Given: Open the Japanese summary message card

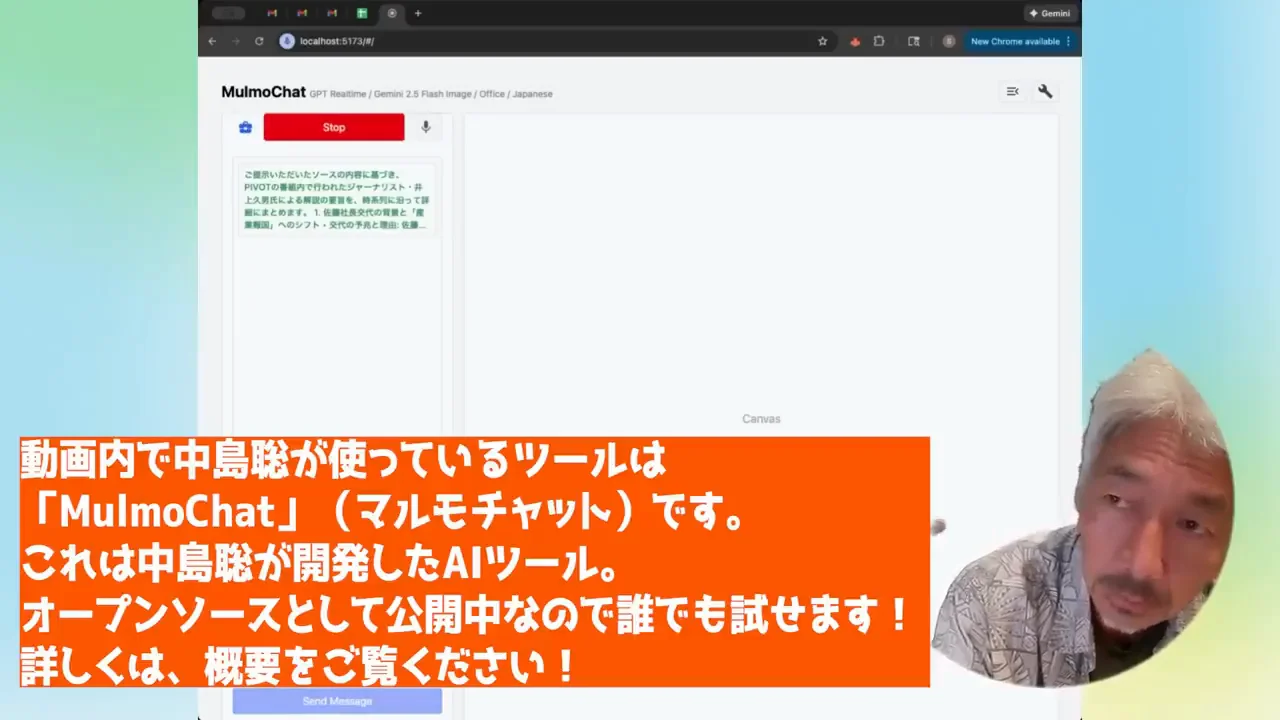Looking at the screenshot, I should tap(337, 200).
